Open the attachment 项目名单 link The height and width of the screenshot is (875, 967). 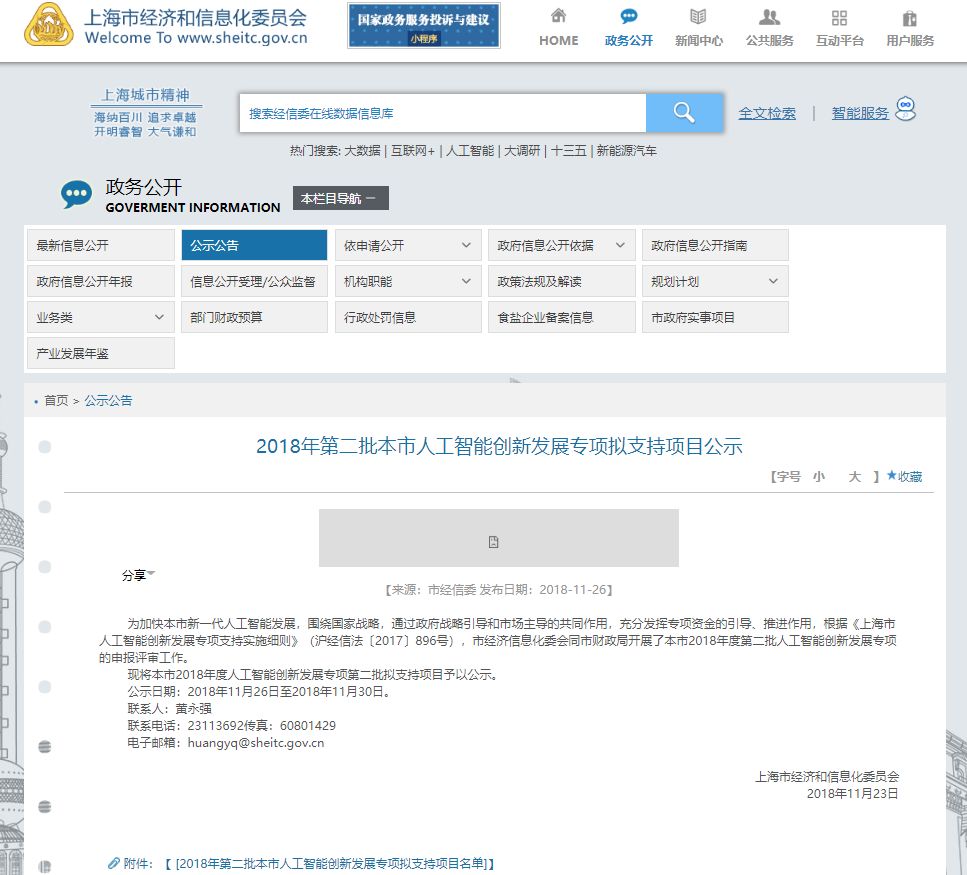point(335,863)
